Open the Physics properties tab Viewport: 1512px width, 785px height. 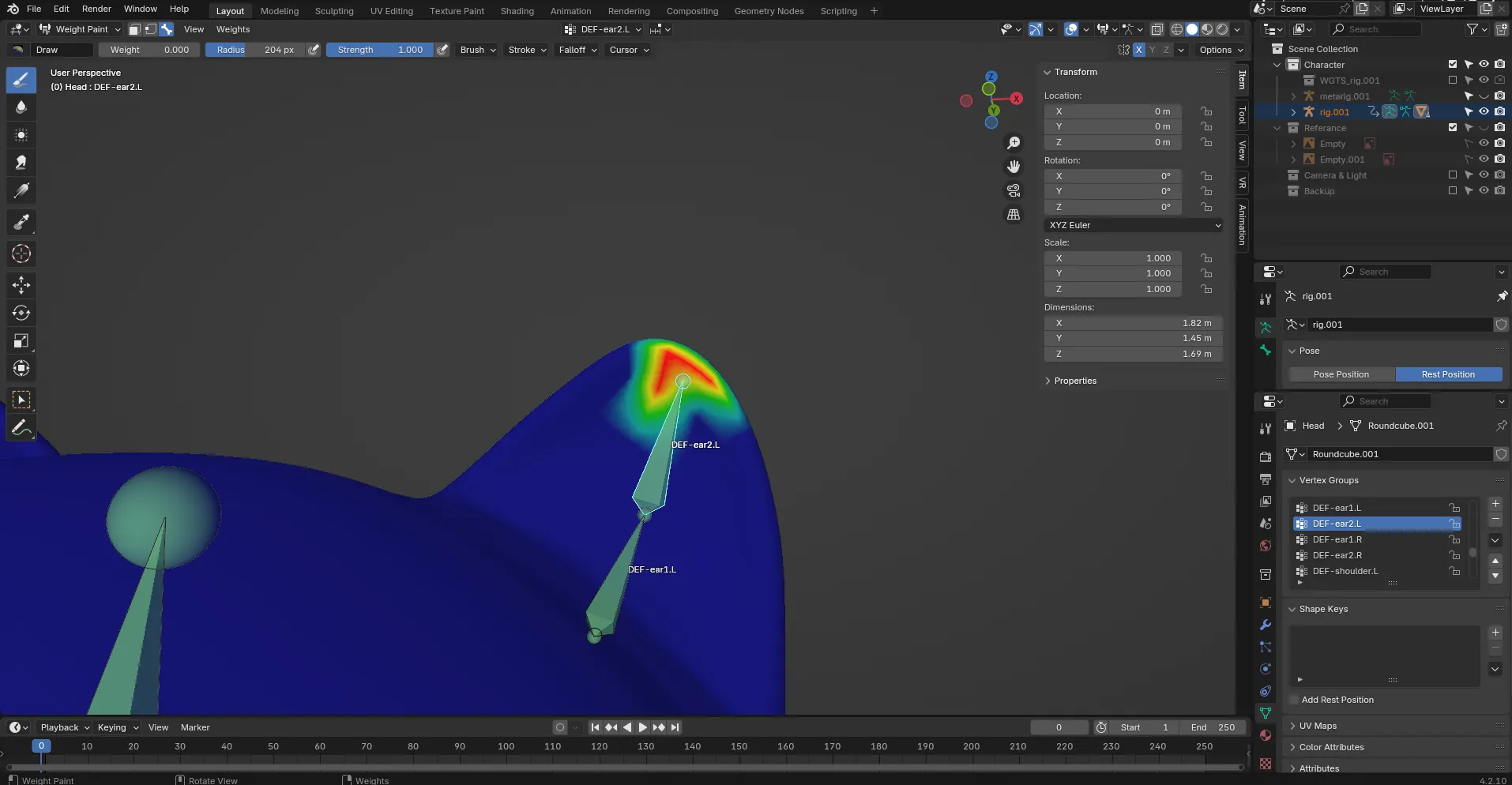click(x=1266, y=669)
